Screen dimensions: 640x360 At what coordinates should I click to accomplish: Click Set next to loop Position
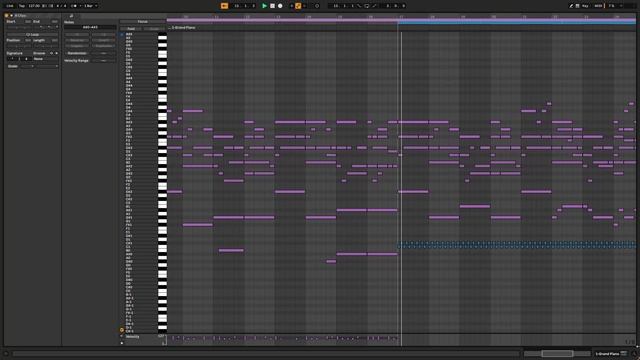pyautogui.click(x=28, y=40)
